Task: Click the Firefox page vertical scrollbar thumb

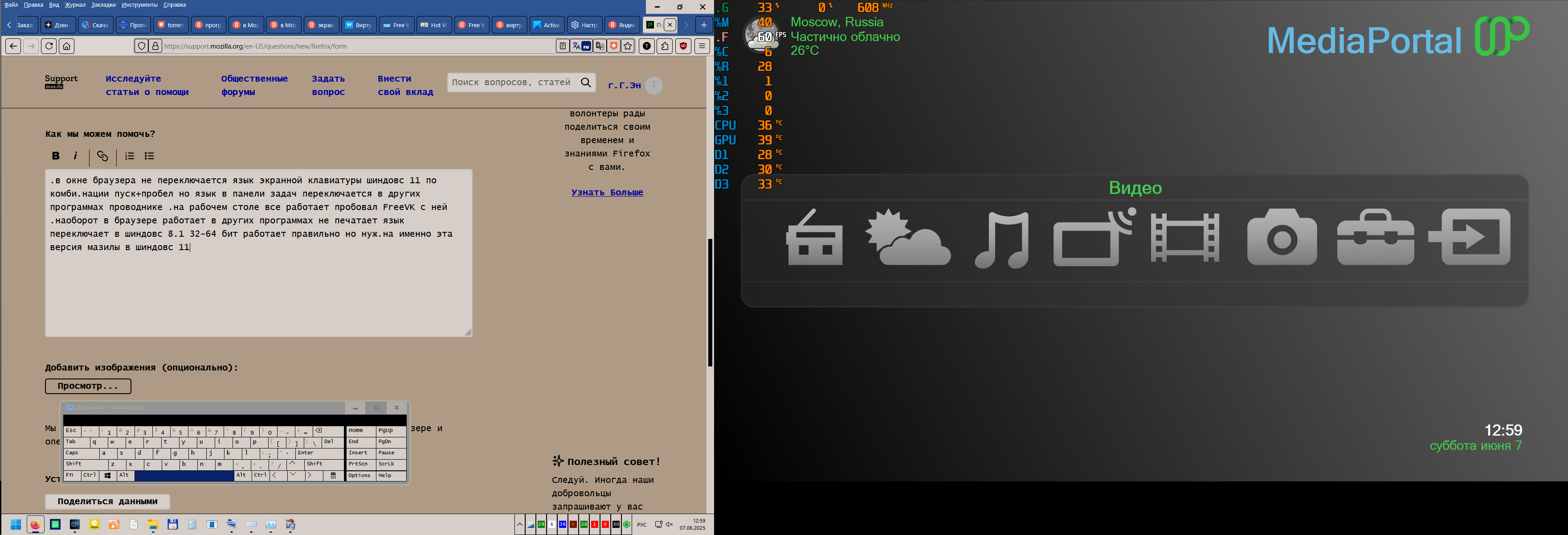Action: [710, 303]
